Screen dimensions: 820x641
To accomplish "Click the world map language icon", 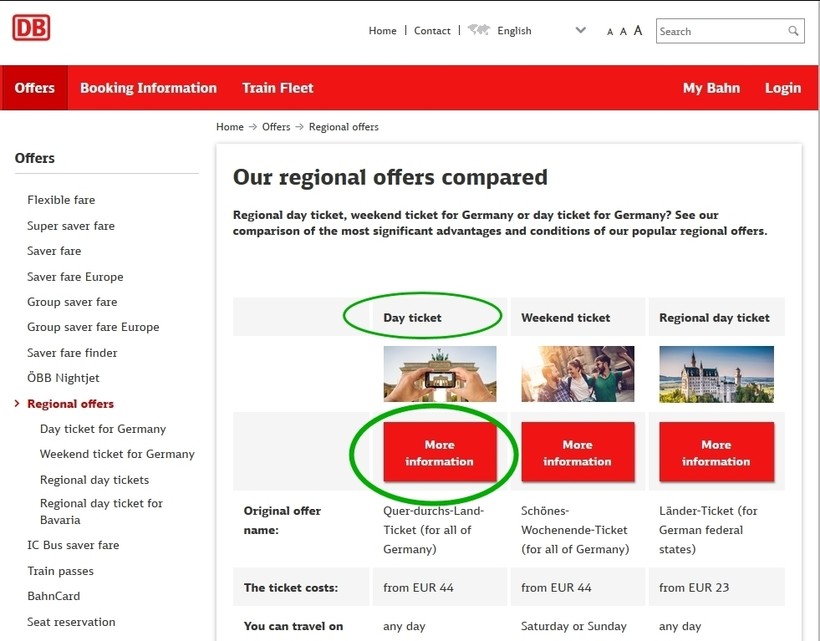I will [x=478, y=30].
